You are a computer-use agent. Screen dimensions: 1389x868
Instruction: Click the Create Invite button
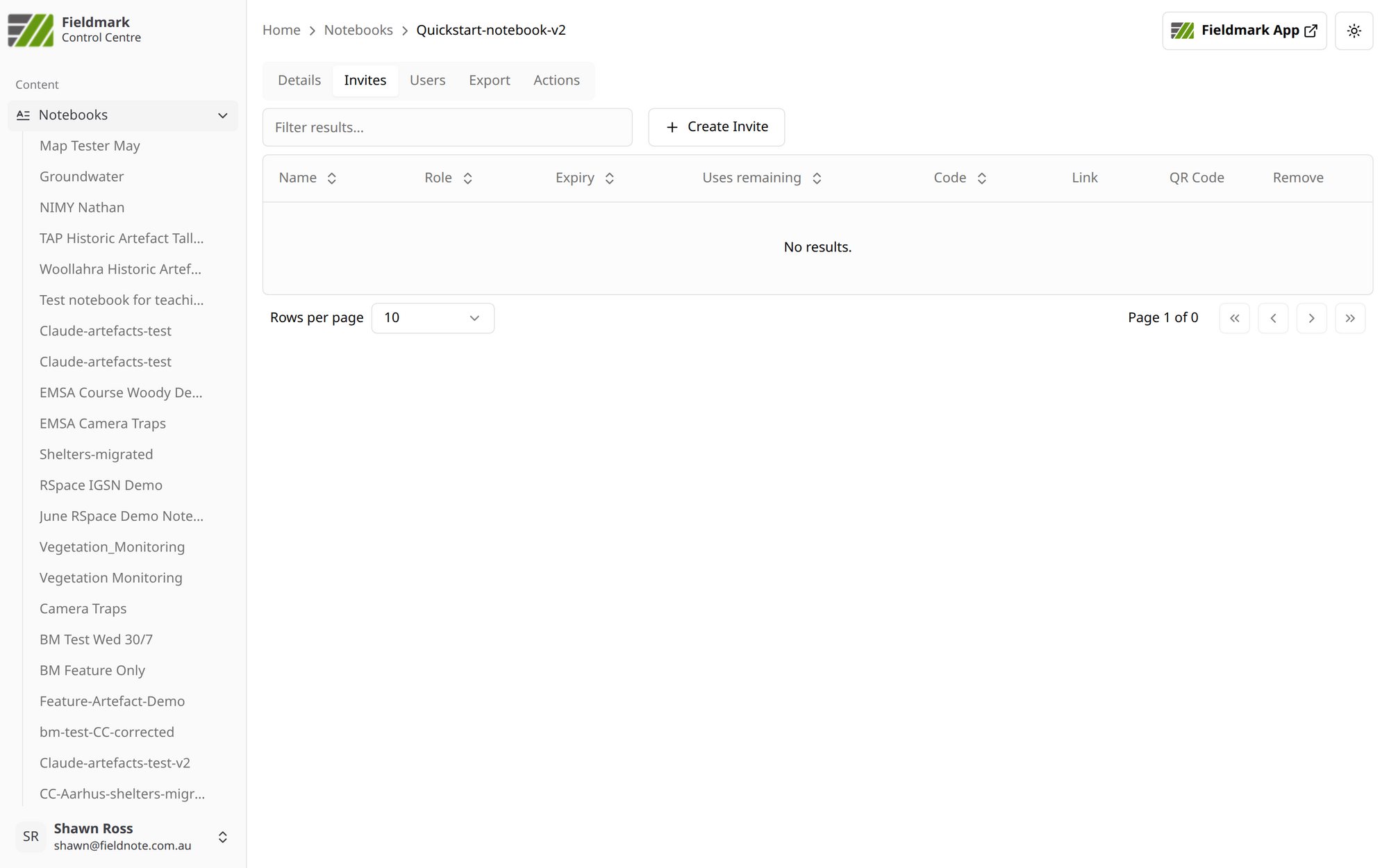[x=716, y=127]
